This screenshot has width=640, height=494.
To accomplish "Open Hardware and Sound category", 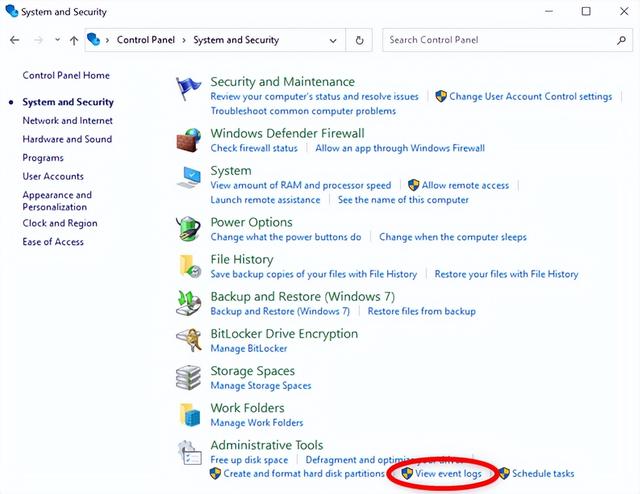I will click(67, 139).
